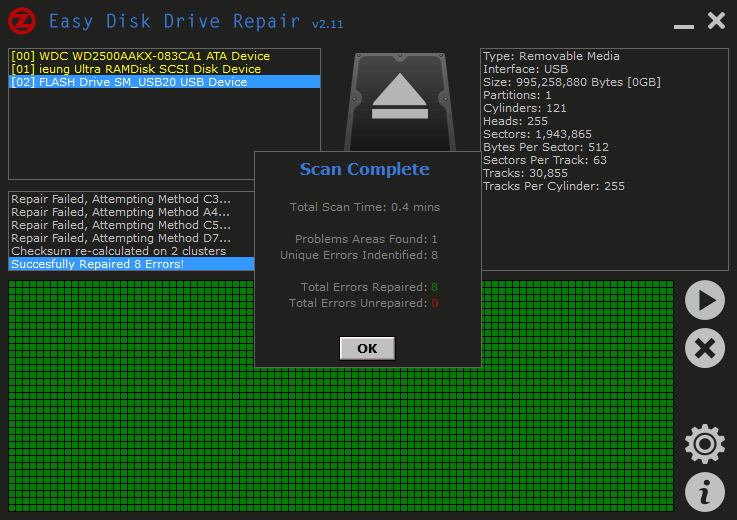Viewport: 737px width, 520px height.
Task: Click 'Tracks Per Cylinder: 255' info line
Action: pyautogui.click(x=554, y=186)
